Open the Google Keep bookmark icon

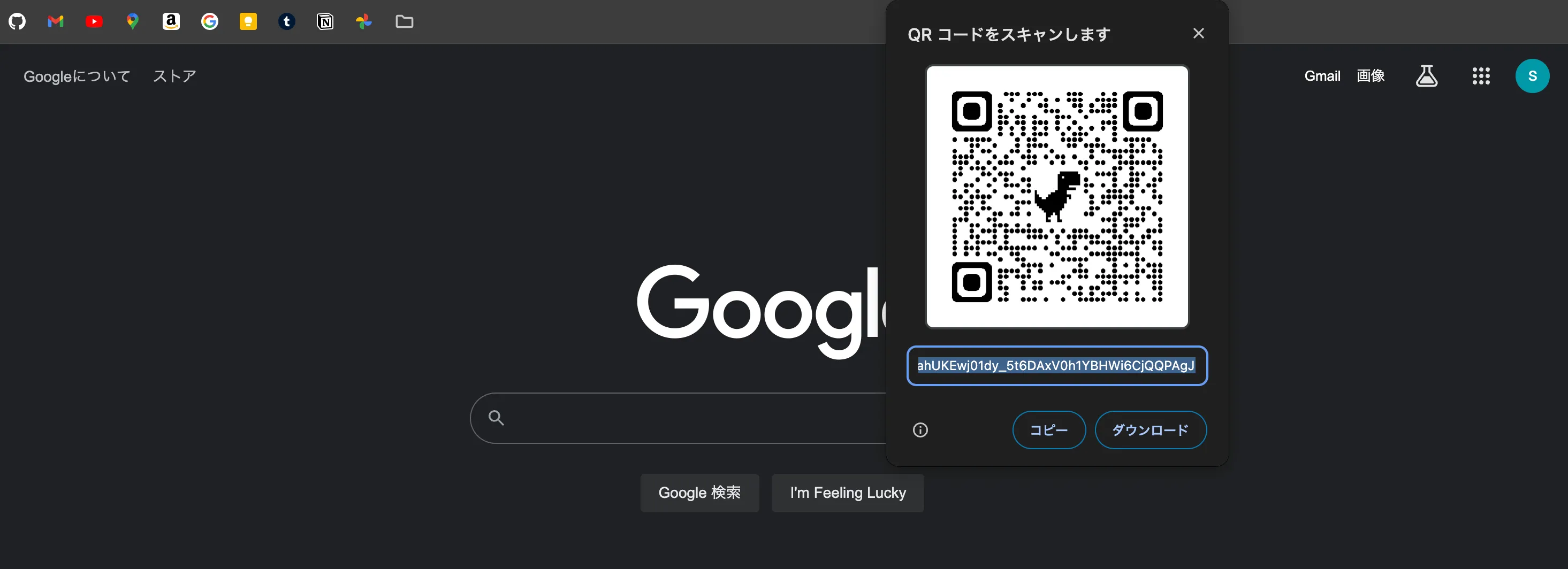pos(248,22)
